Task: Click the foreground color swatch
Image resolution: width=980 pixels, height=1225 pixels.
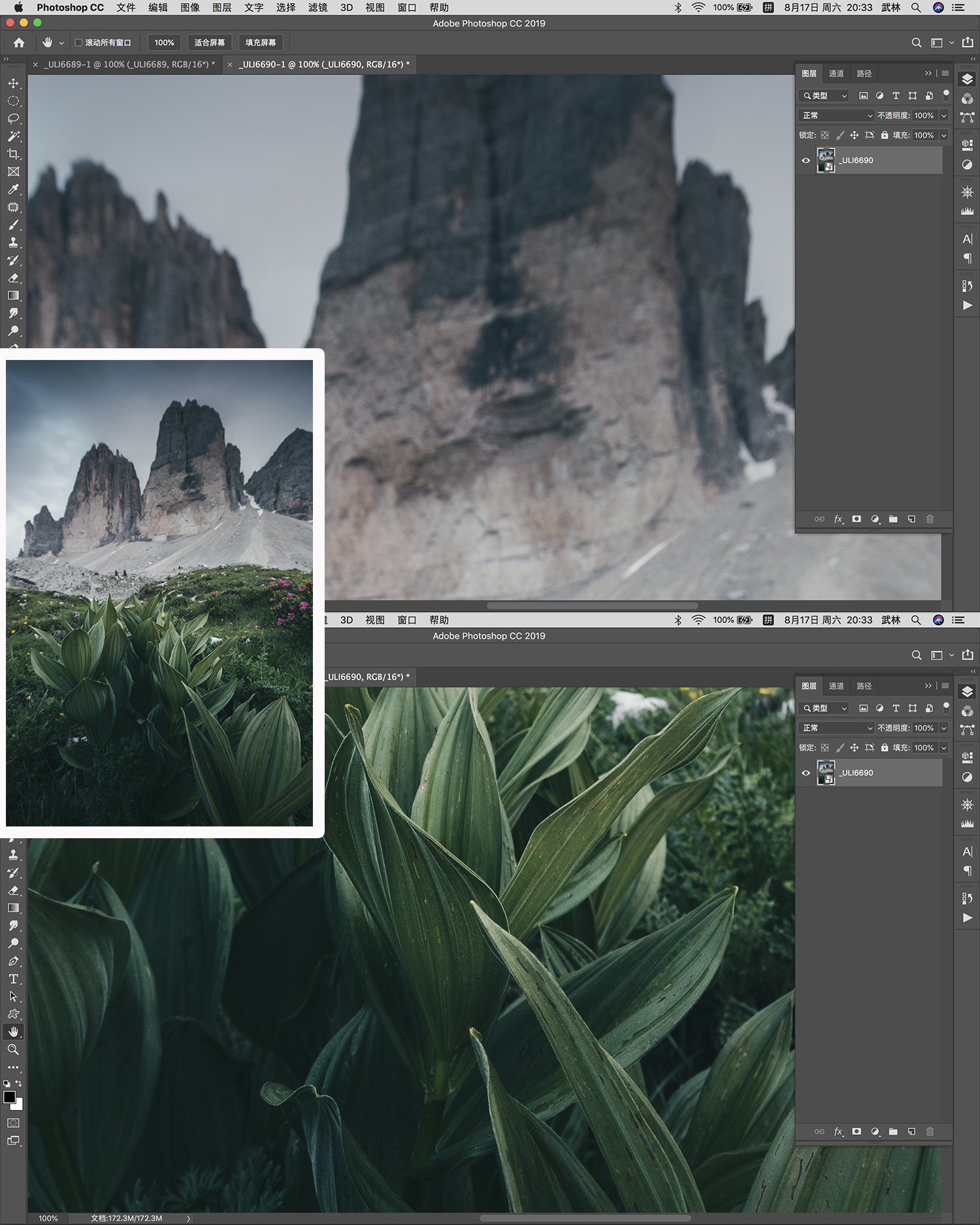Action: 9,1098
